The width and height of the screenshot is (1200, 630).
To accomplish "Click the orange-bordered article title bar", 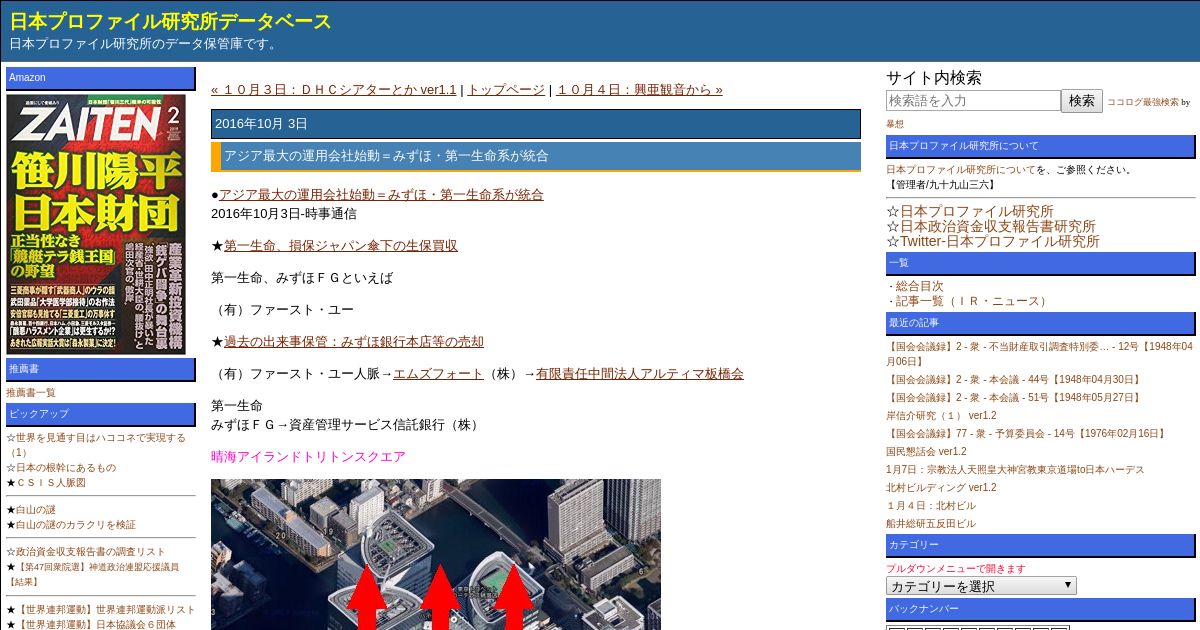I will click(536, 157).
